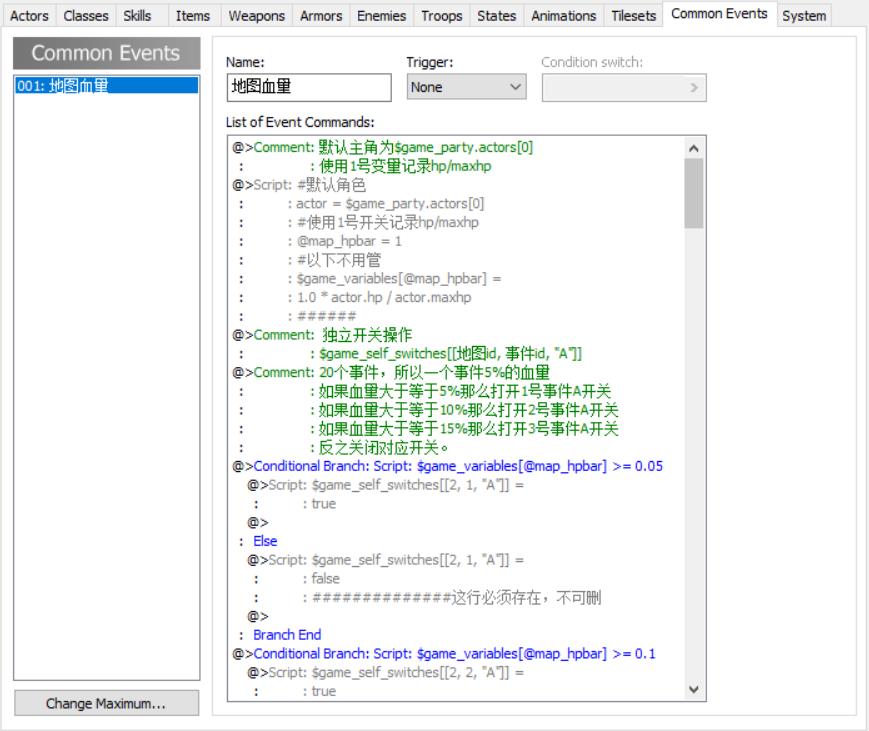869x731 pixels.
Task: Switch to the Armors tab
Action: [x=321, y=16]
